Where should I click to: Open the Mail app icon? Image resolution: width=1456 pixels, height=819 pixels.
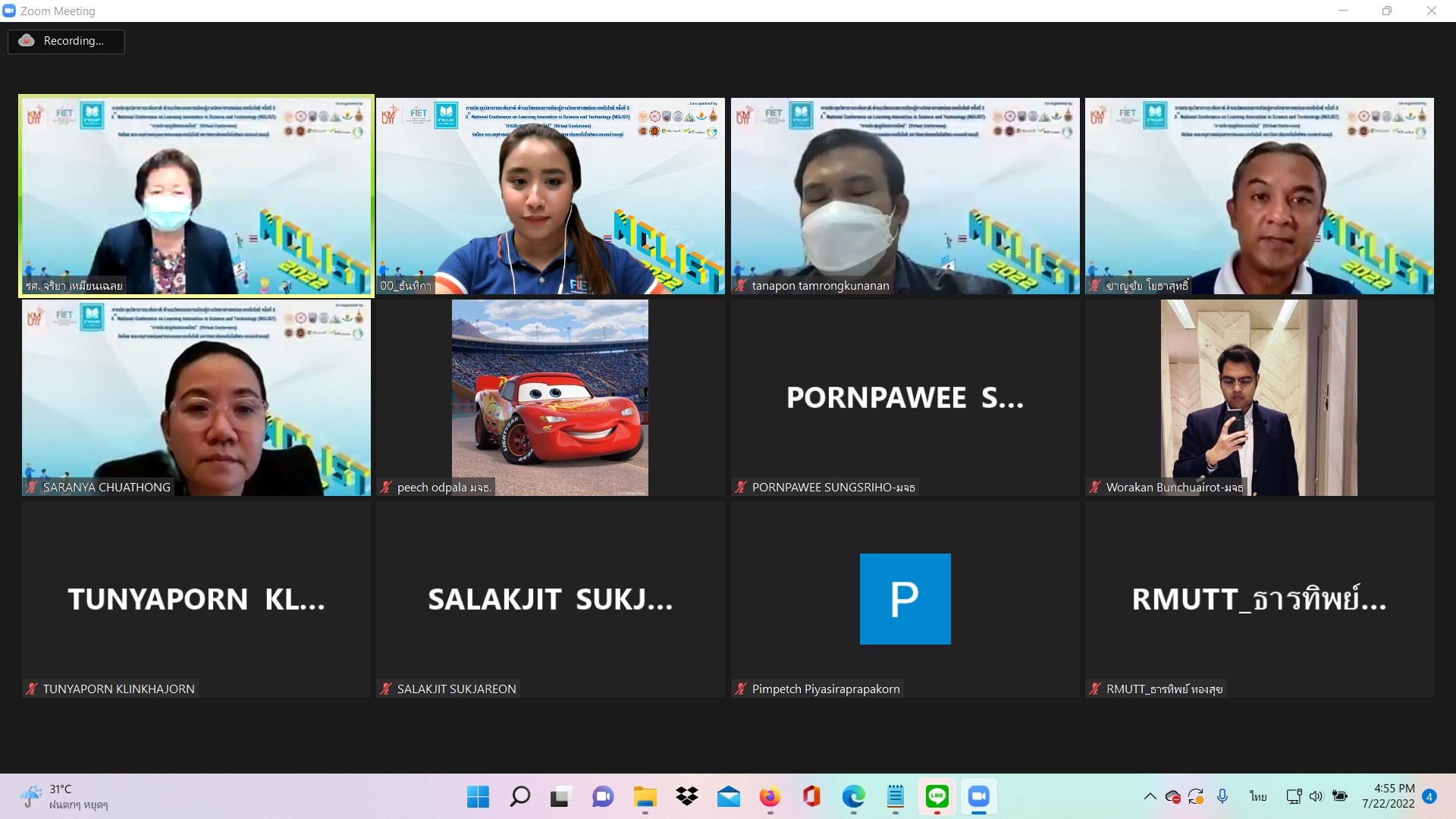729,796
